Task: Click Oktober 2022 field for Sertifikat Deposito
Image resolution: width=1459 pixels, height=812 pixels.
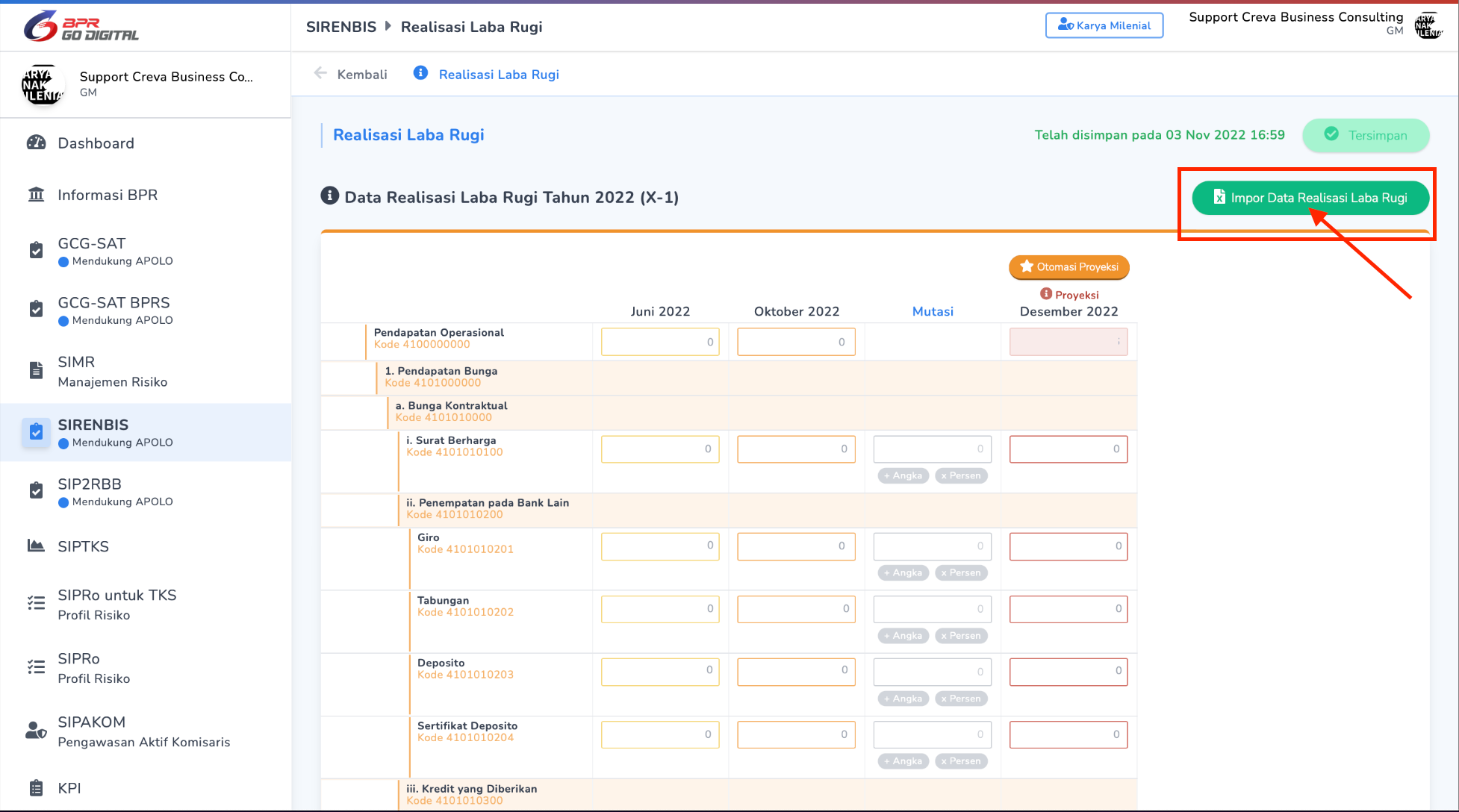Action: coord(796,734)
